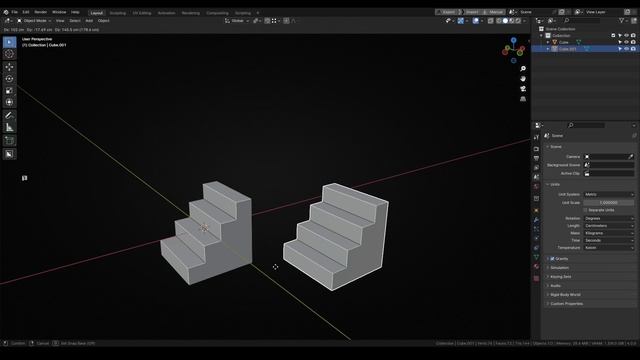Screen dimensions: 640x360
Task: Open the Object Mode dropdown
Action: (34, 21)
